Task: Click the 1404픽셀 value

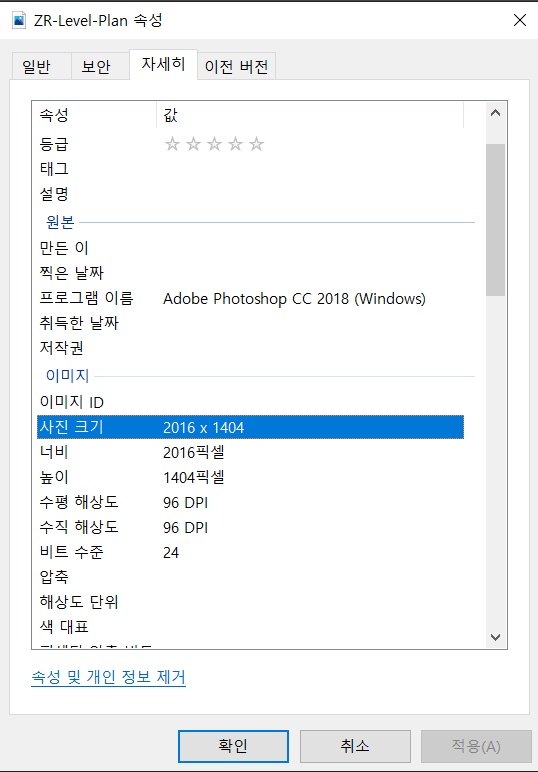Action: click(194, 478)
